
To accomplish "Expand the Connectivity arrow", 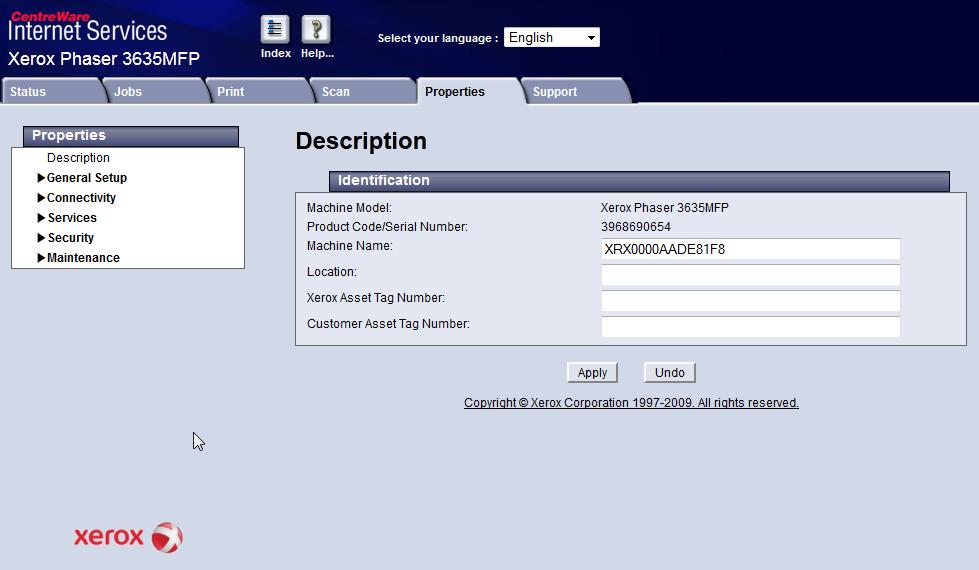I will pos(41,198).
